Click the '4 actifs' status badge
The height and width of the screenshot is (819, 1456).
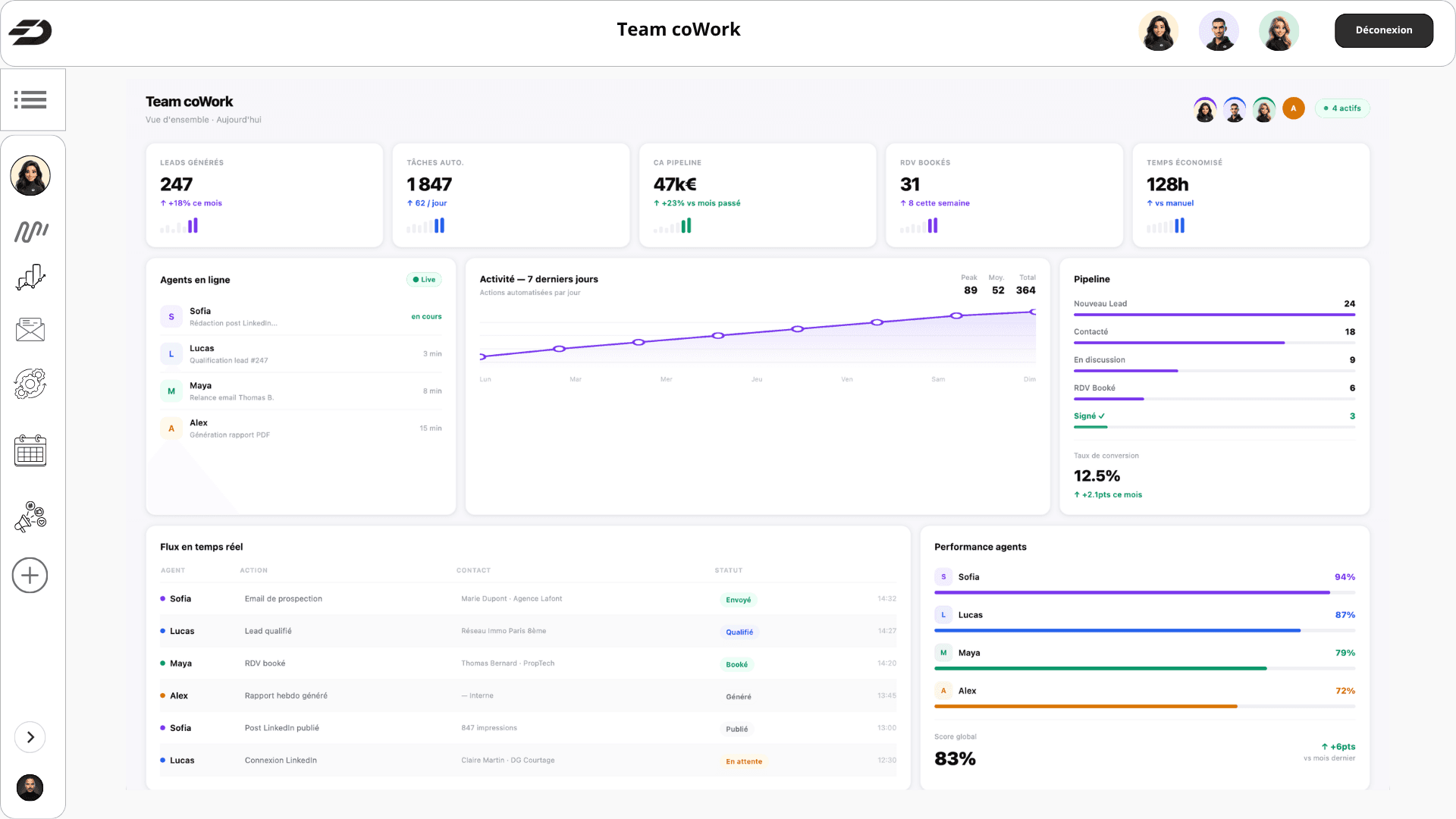1342,108
